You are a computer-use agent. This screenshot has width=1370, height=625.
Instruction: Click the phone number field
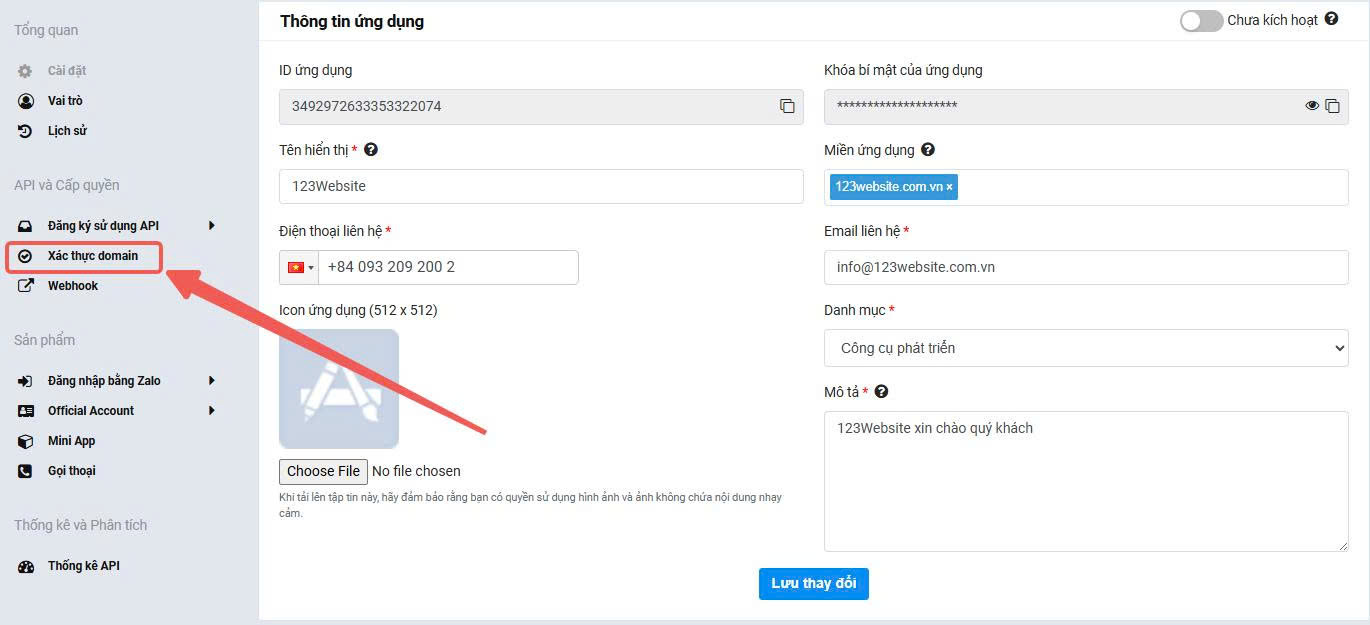[x=448, y=267]
